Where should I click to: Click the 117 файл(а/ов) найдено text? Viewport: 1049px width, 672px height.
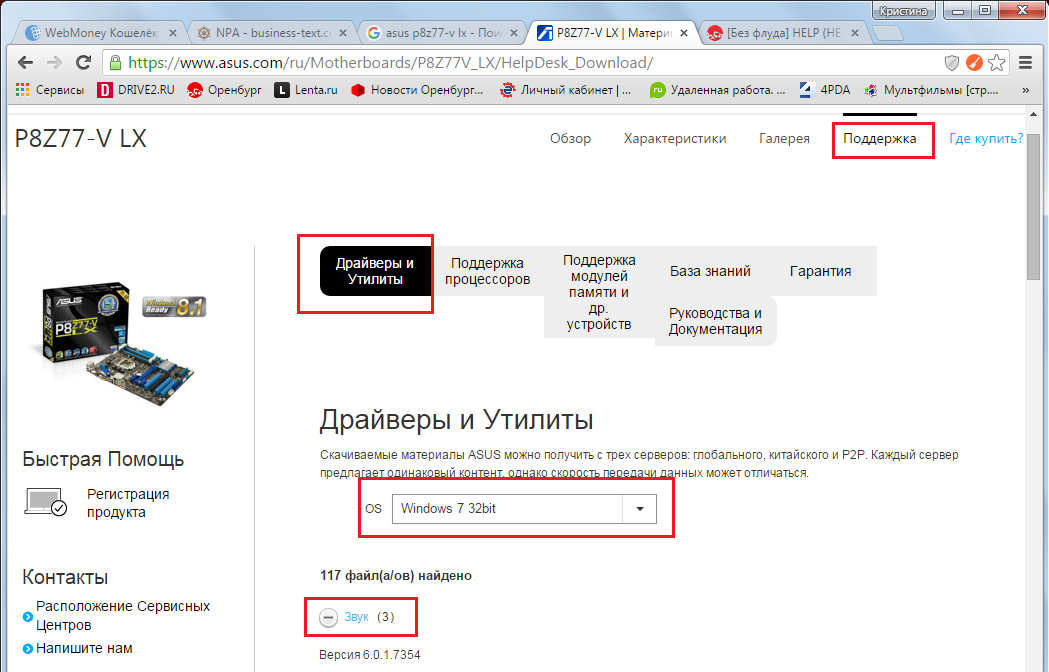(x=396, y=576)
